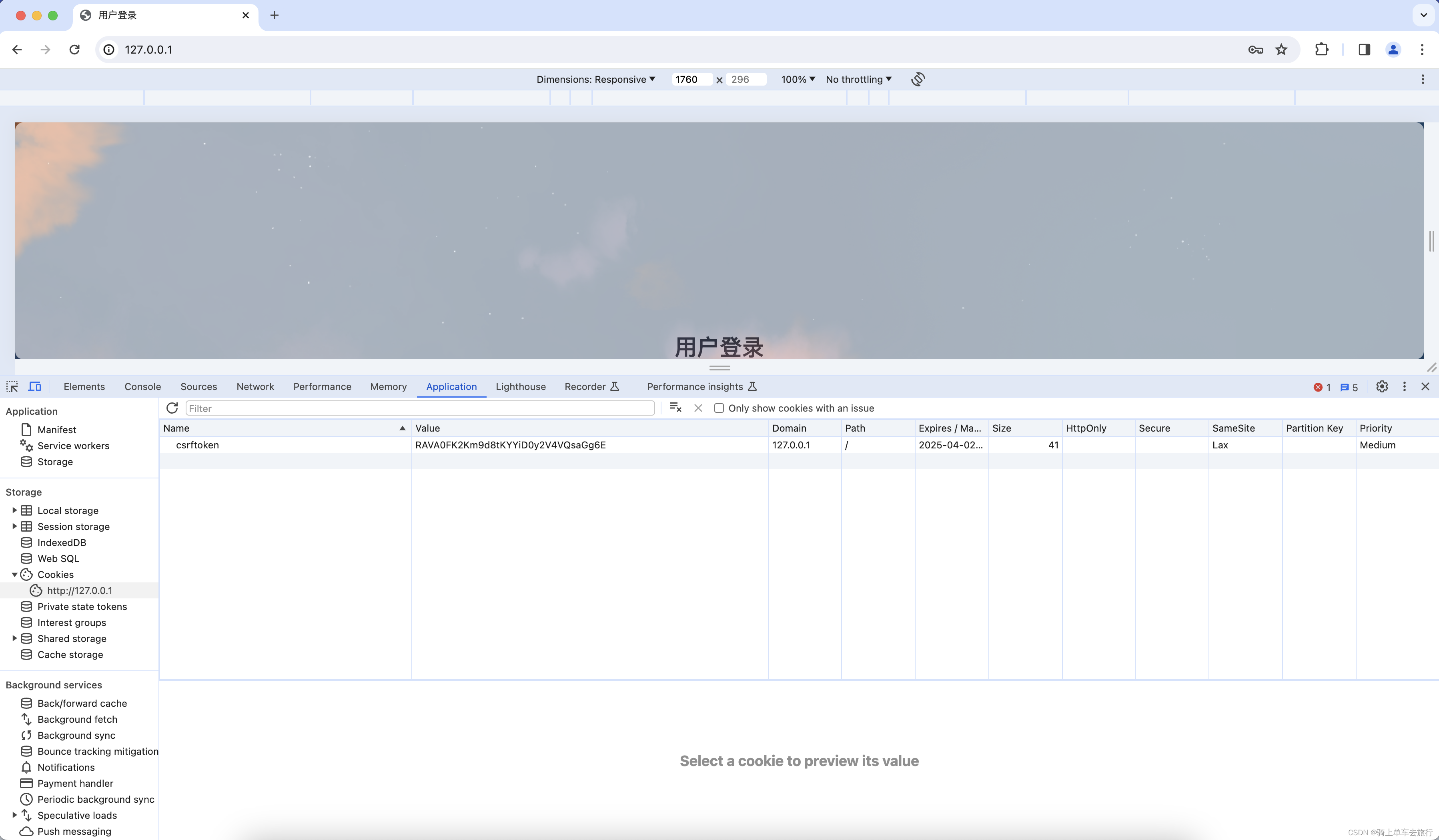Open Private state tokens
The image size is (1439, 840).
coord(82,606)
